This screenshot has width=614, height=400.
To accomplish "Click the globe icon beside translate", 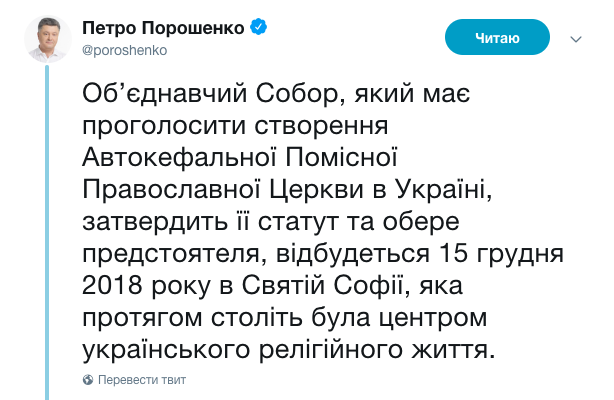I will [88, 380].
